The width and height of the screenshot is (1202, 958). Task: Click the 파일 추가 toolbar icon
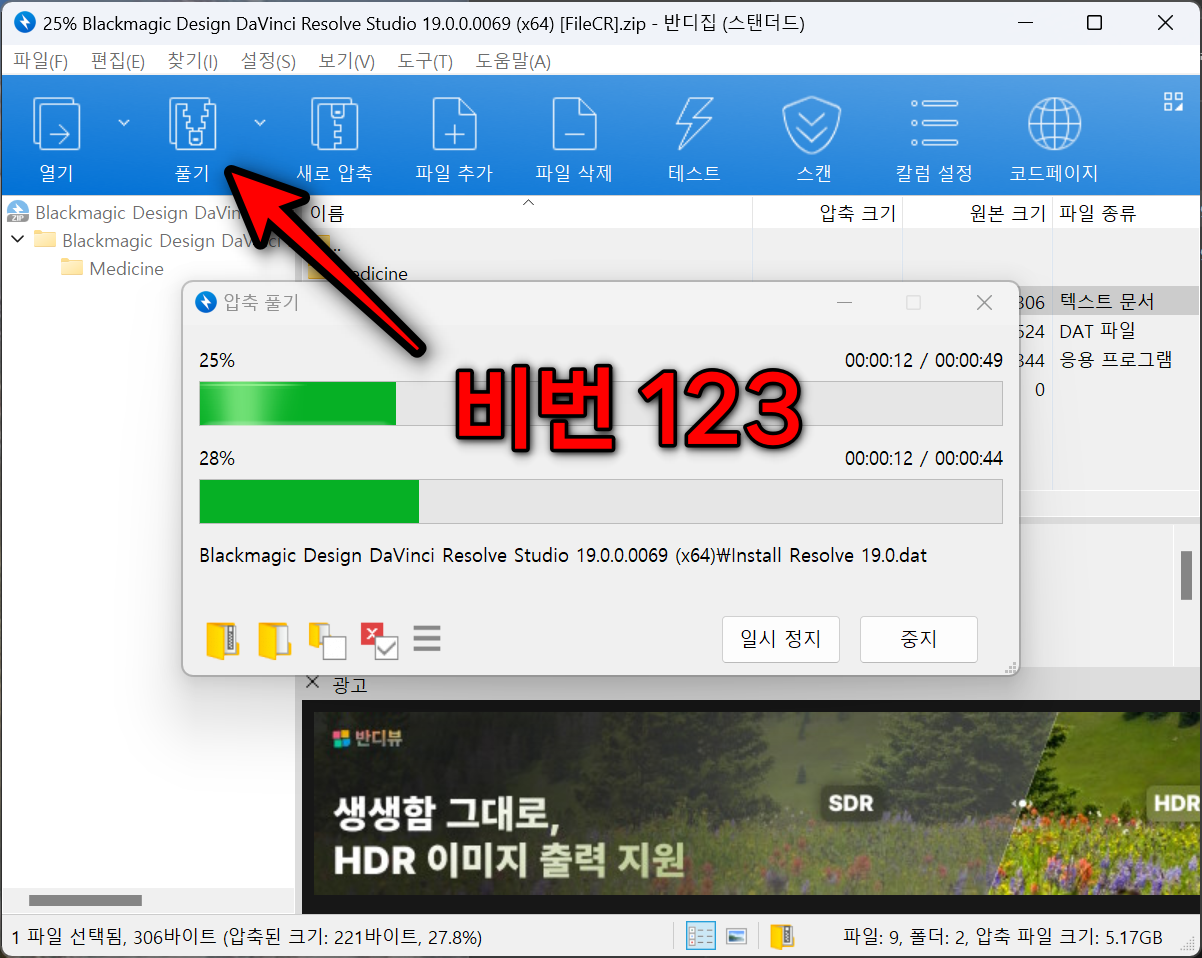[x=454, y=124]
